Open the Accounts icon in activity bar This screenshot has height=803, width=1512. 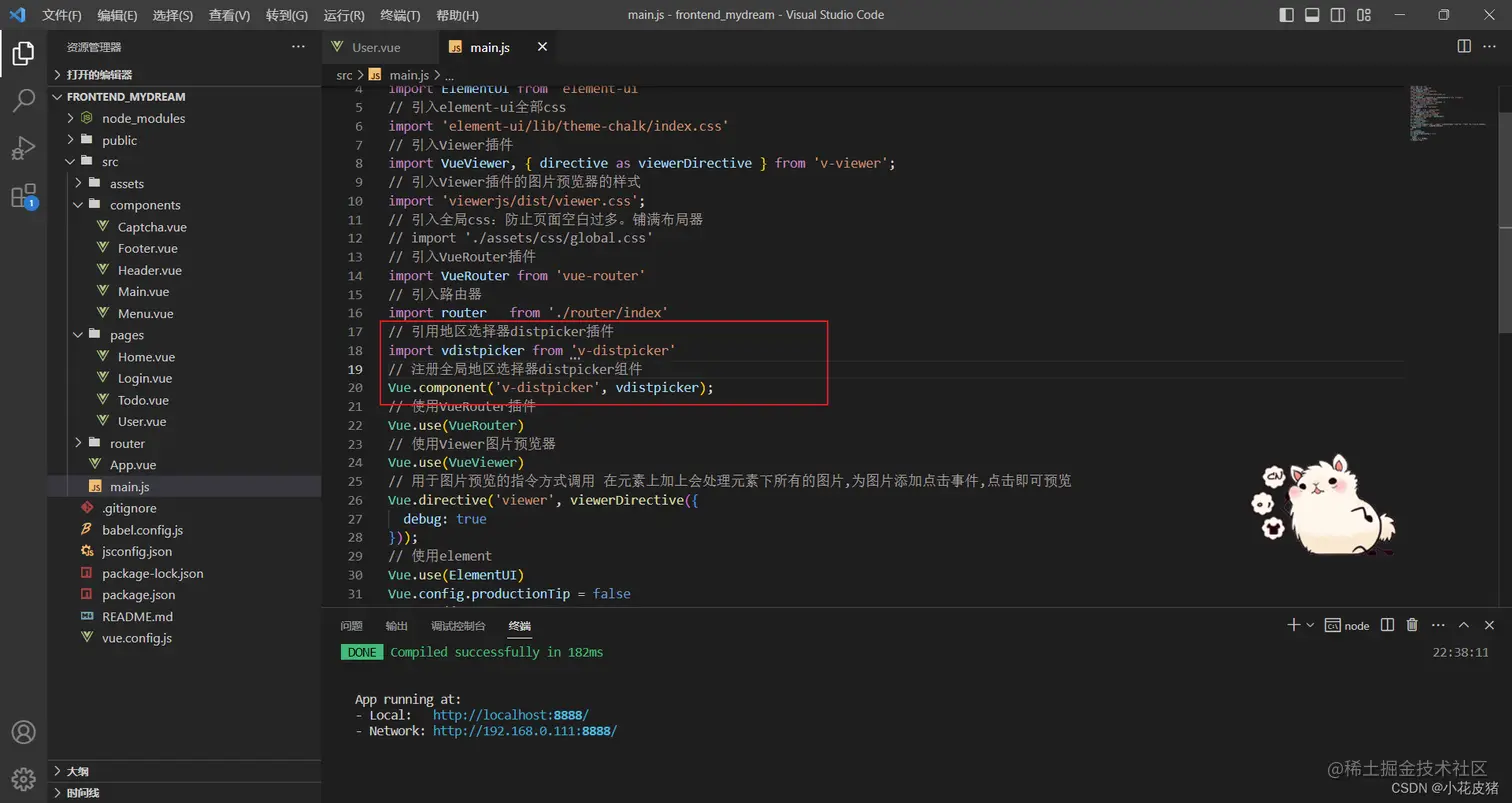23,732
